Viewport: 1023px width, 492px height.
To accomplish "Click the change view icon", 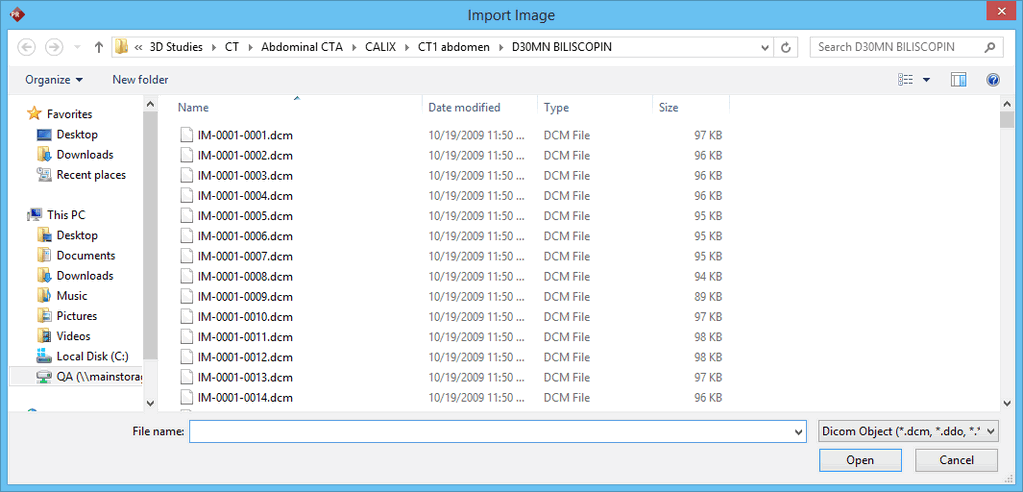I will tap(906, 80).
